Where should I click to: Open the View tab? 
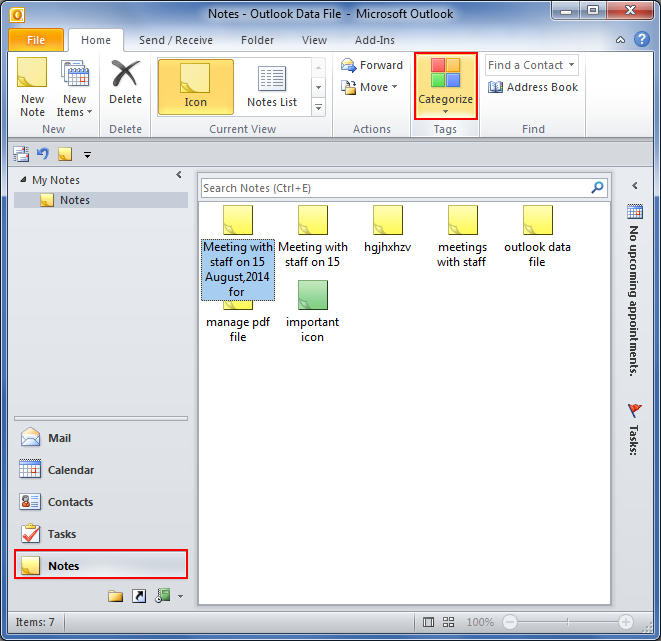[x=314, y=40]
